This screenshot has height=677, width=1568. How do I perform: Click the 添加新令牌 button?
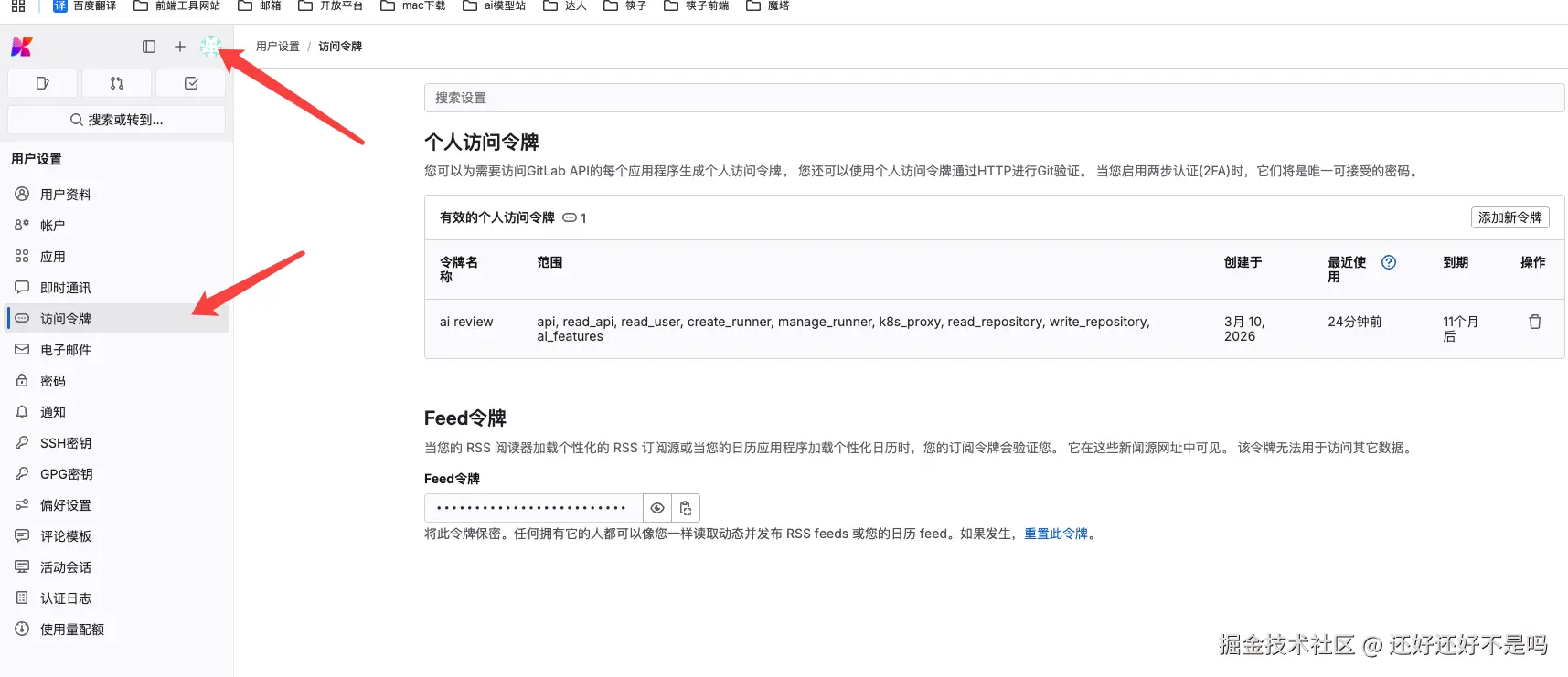tap(1510, 217)
